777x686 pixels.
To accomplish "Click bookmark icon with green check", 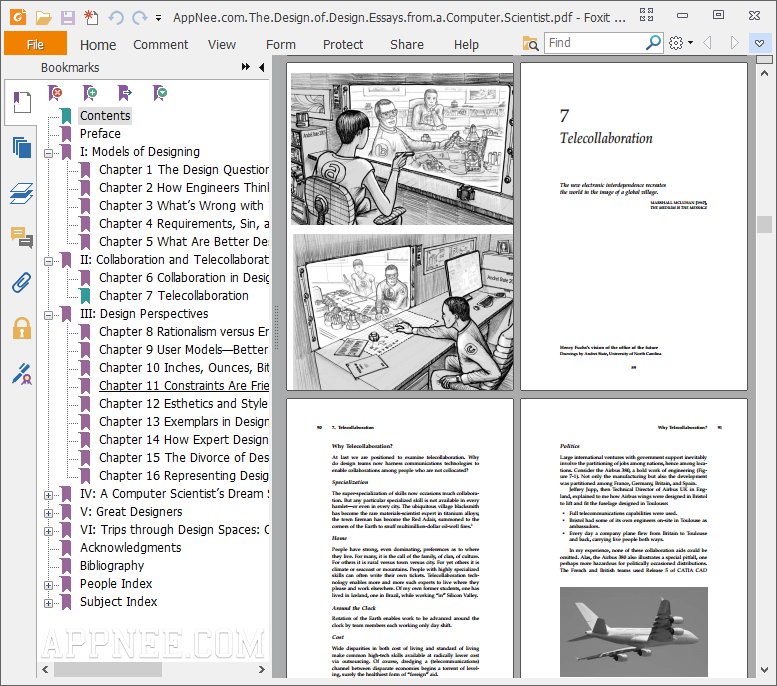I will [x=160, y=93].
